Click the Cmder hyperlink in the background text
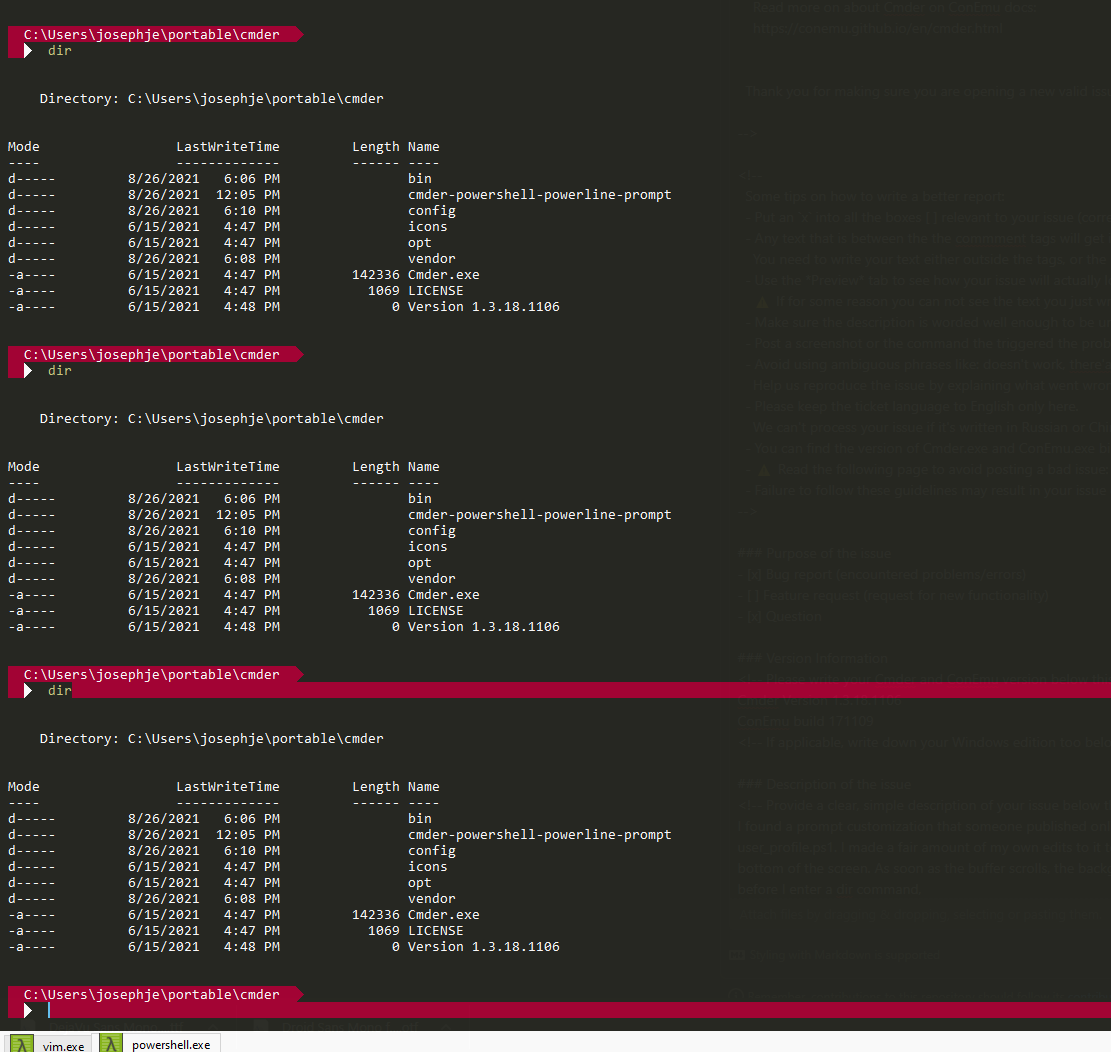 click(x=905, y=8)
